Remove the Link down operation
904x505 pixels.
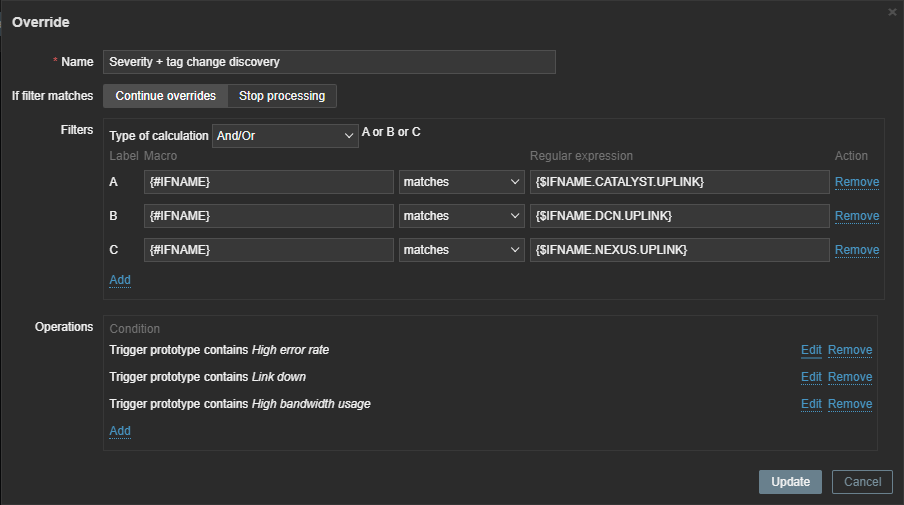849,377
